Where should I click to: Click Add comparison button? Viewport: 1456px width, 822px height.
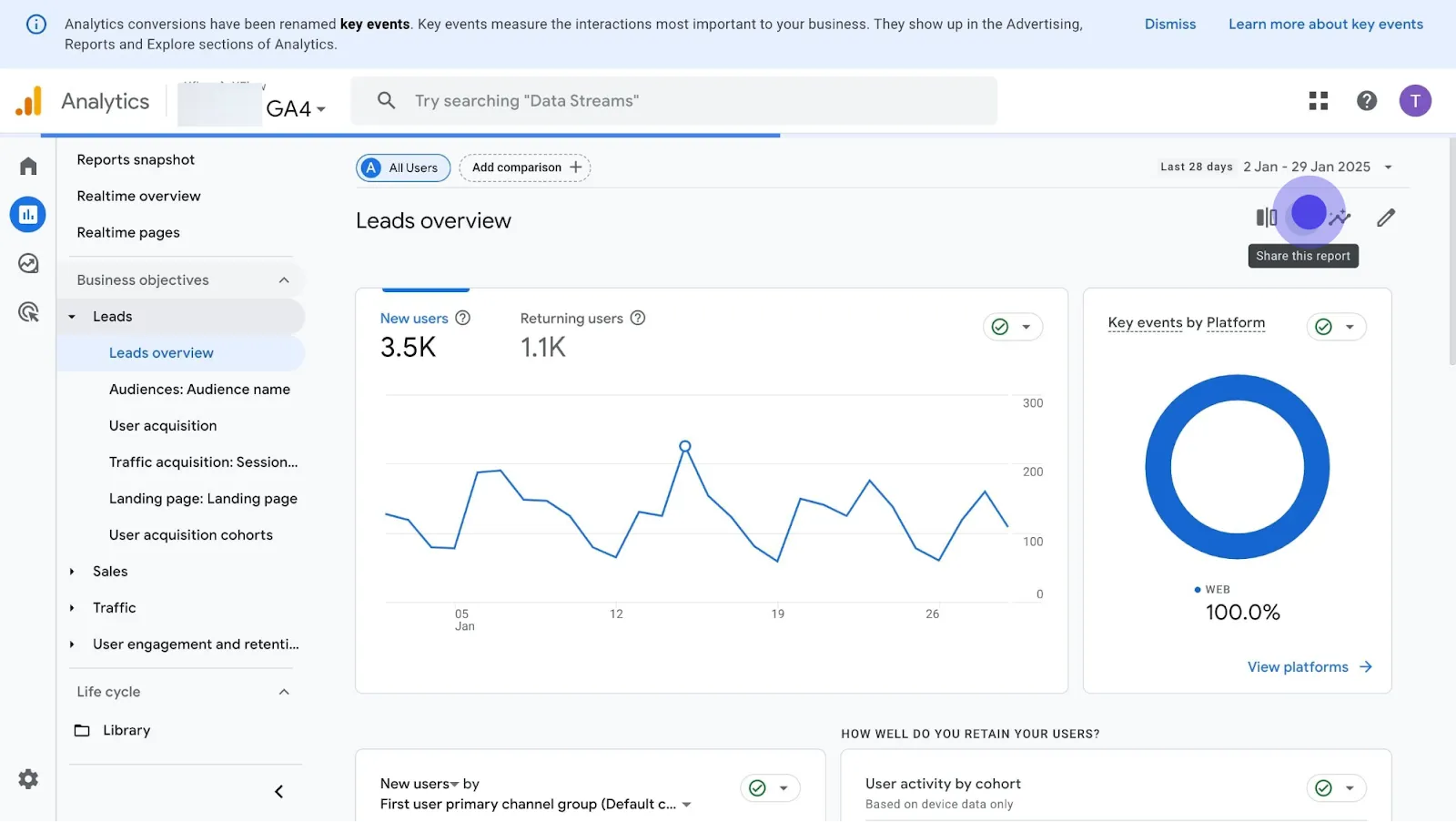coord(525,167)
